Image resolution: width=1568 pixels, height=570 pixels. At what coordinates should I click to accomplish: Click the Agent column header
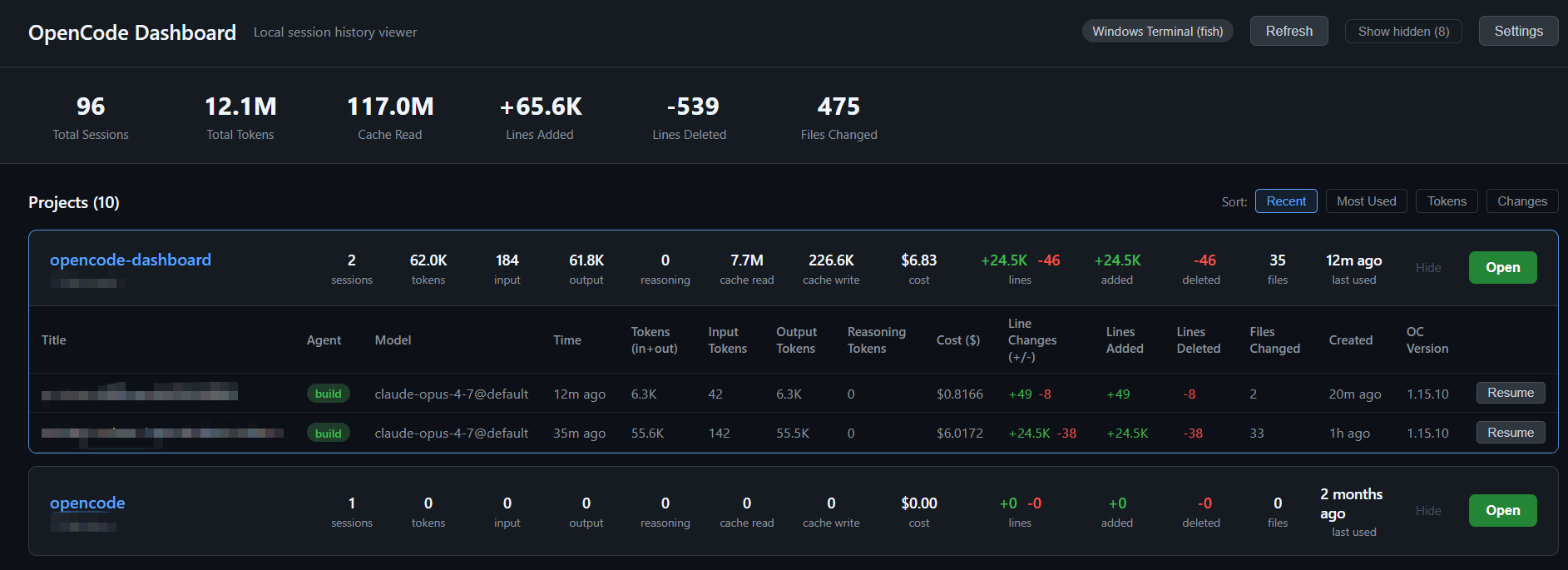pos(324,340)
